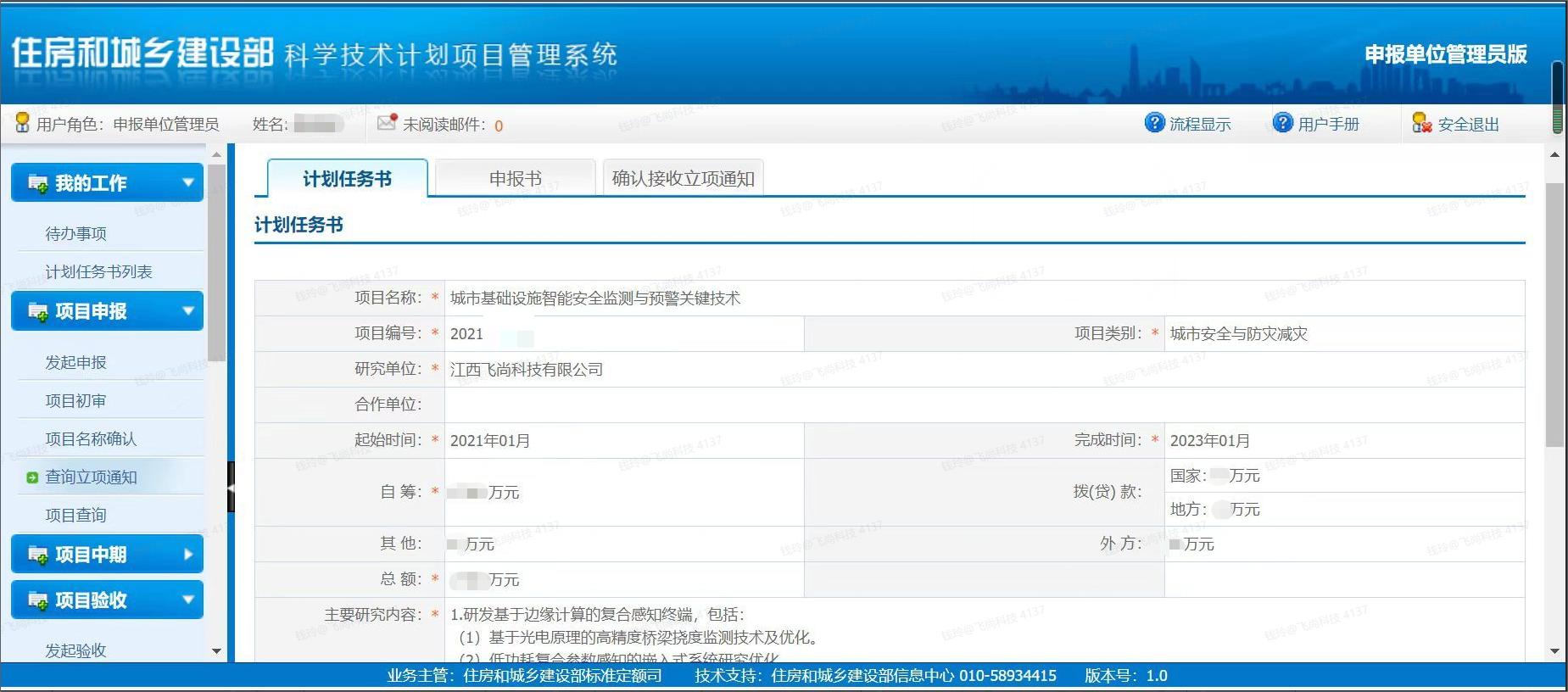The image size is (1568, 692).
Task: Select 项目初审 menu item
Action: click(x=75, y=400)
